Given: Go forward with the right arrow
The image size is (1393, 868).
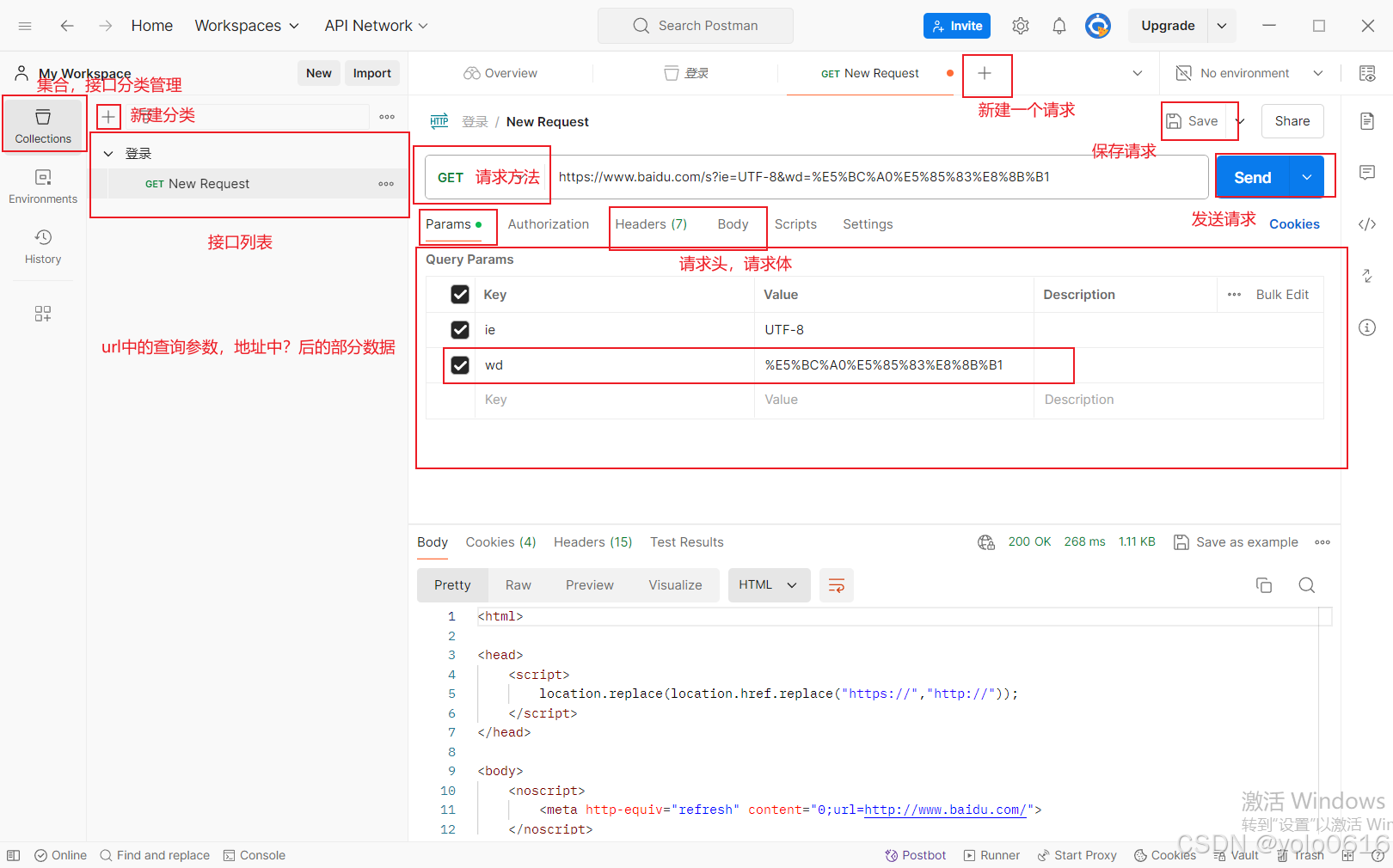Looking at the screenshot, I should tap(105, 26).
